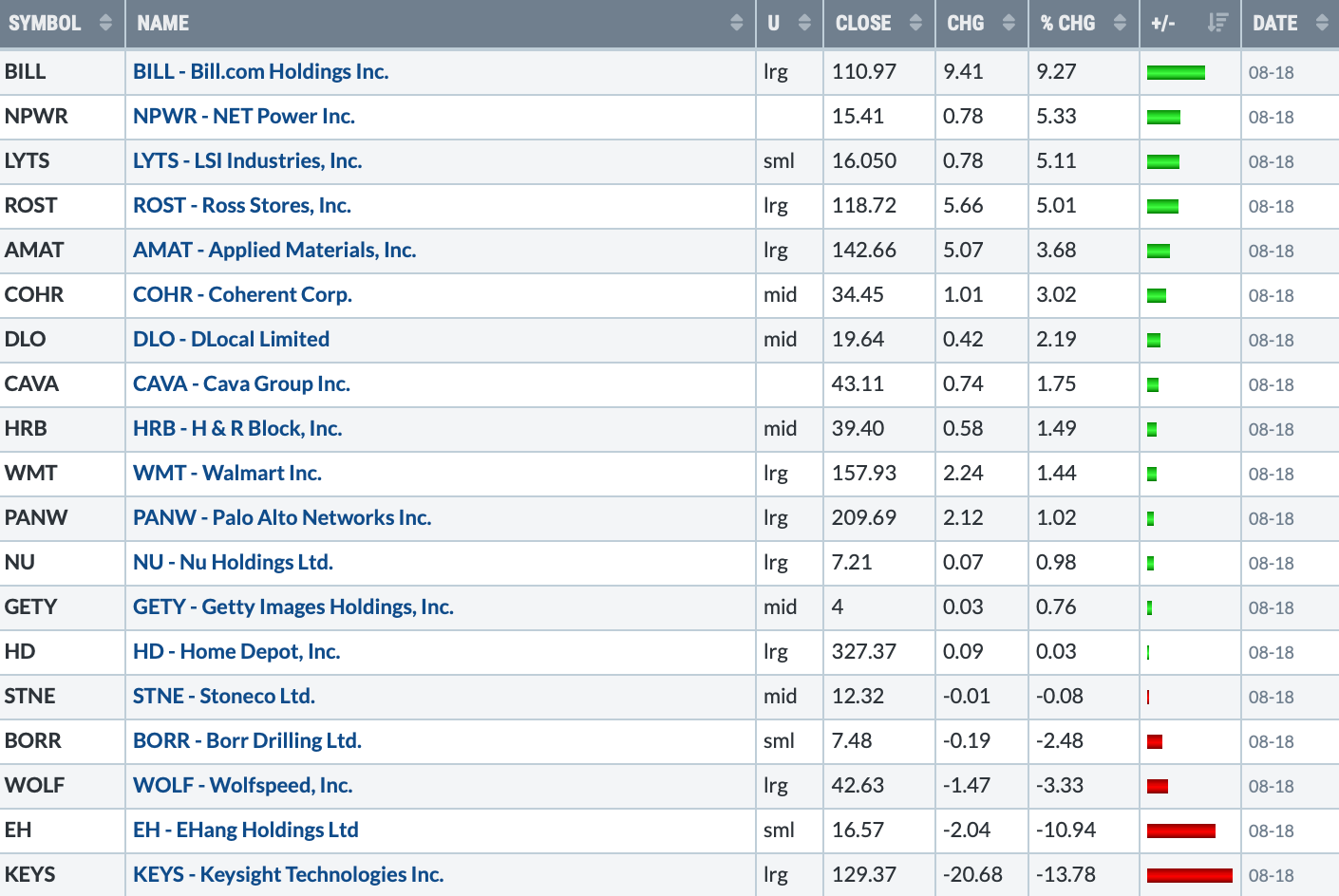The width and height of the screenshot is (1339, 896).
Task: Open EH - EHang Holdings link
Action: pos(246,830)
